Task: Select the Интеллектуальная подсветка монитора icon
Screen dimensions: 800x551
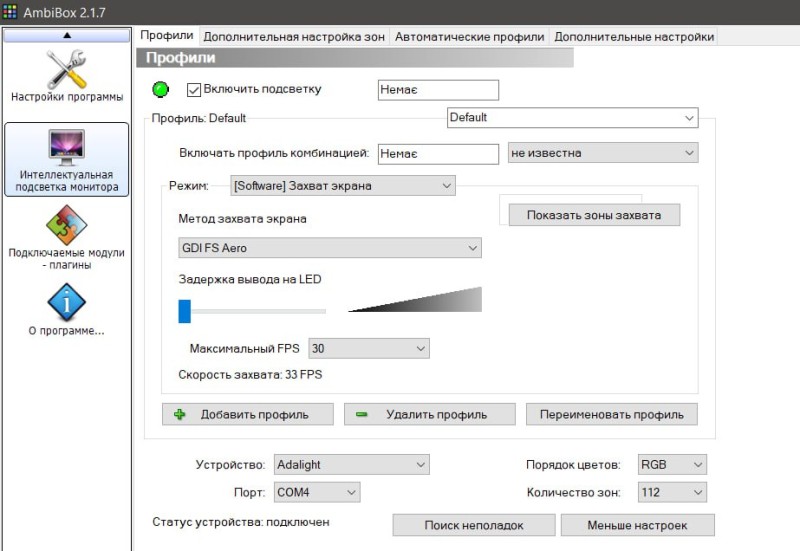Action: pyautogui.click(x=66, y=147)
